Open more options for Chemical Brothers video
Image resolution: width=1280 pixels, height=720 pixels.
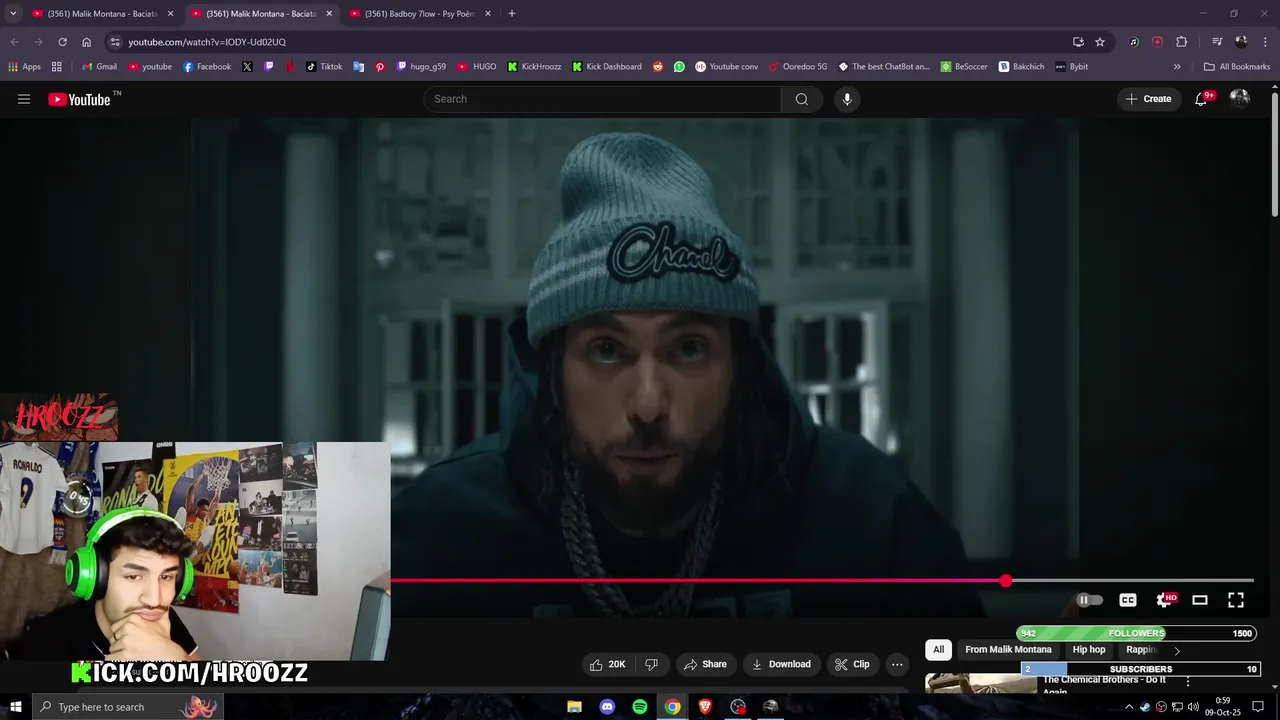click(1188, 682)
